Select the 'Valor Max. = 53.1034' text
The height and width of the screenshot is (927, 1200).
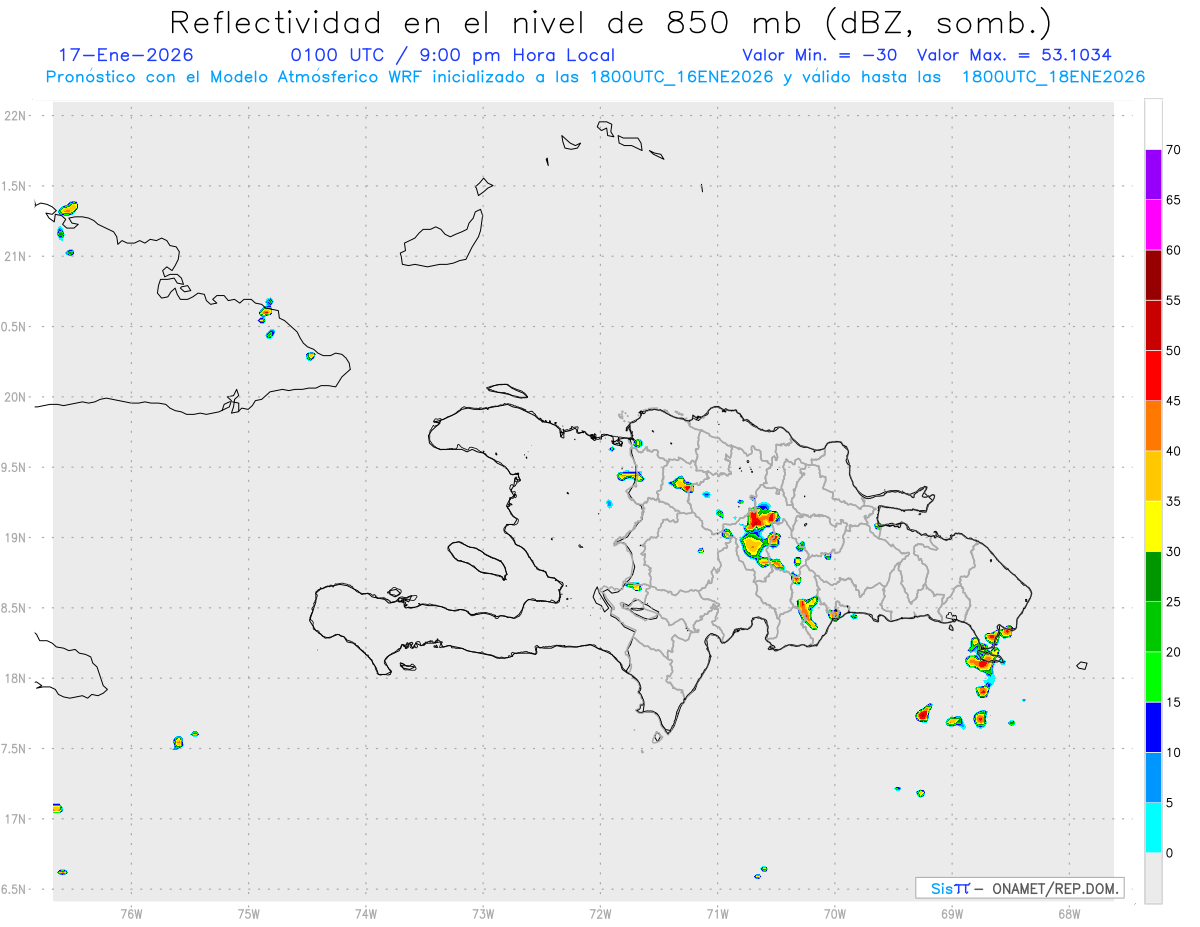point(1014,55)
